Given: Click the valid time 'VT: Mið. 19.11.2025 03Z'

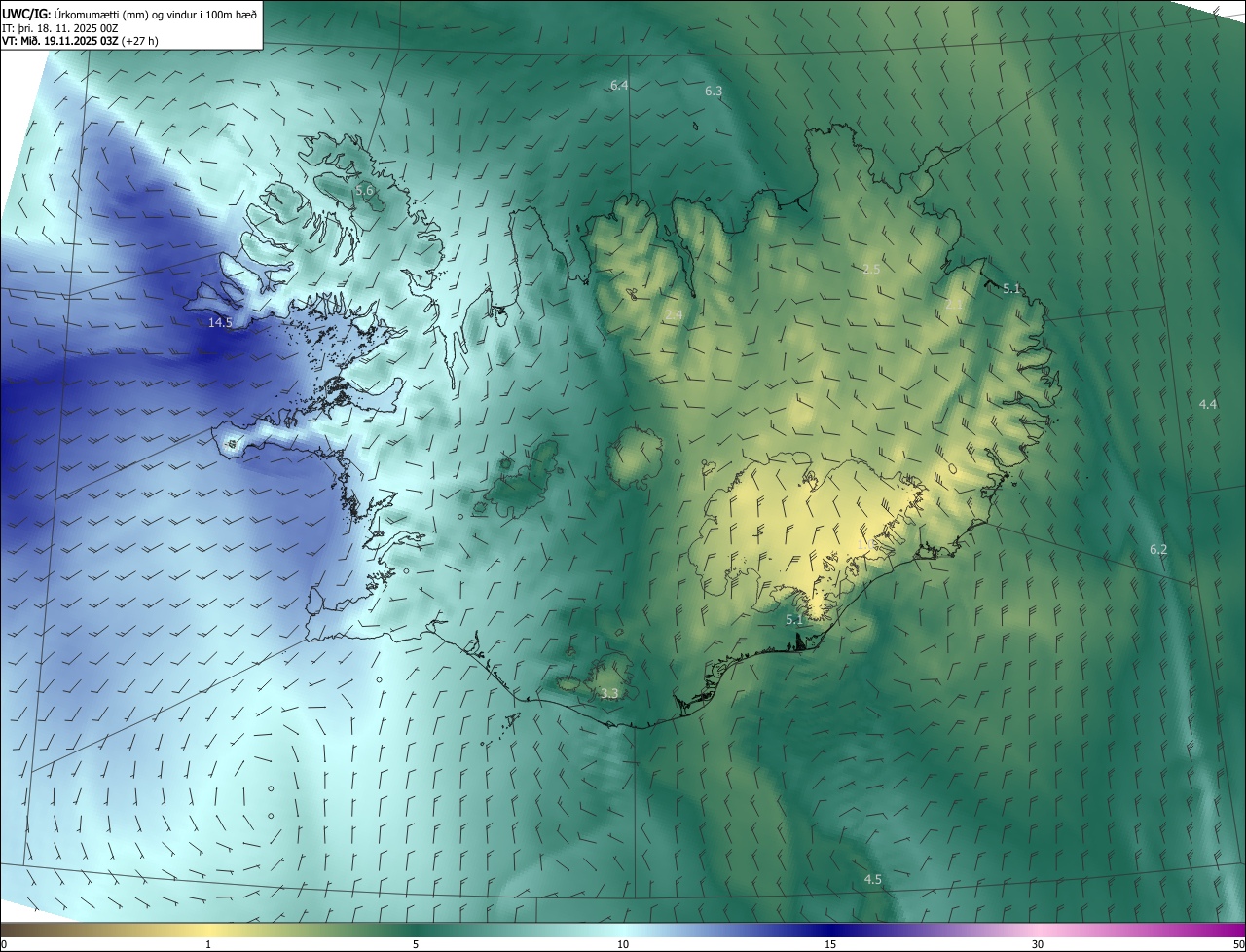Looking at the screenshot, I should coord(59,41).
